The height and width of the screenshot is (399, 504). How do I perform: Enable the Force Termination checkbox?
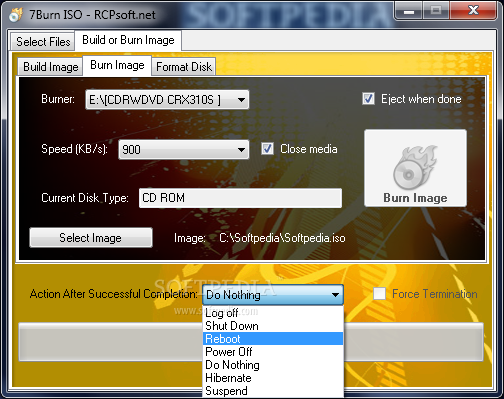(x=379, y=294)
